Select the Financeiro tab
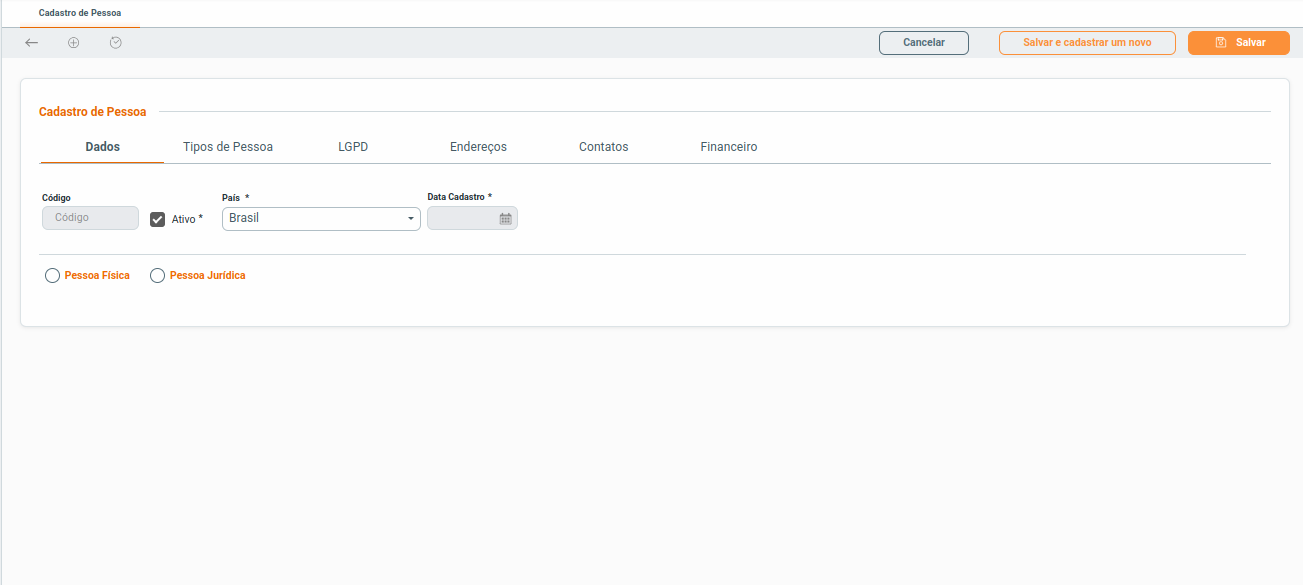Screen dimensions: 1303x585 click(728, 147)
